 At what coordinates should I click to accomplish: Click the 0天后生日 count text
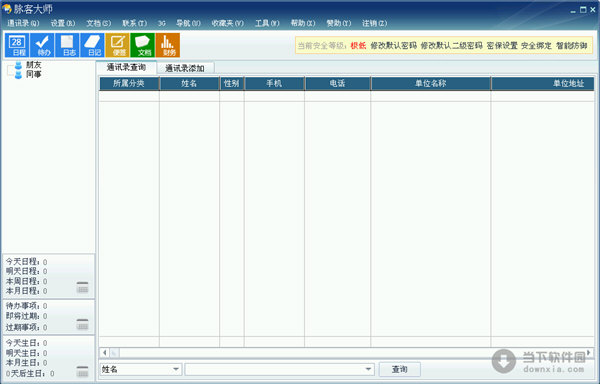(30, 373)
